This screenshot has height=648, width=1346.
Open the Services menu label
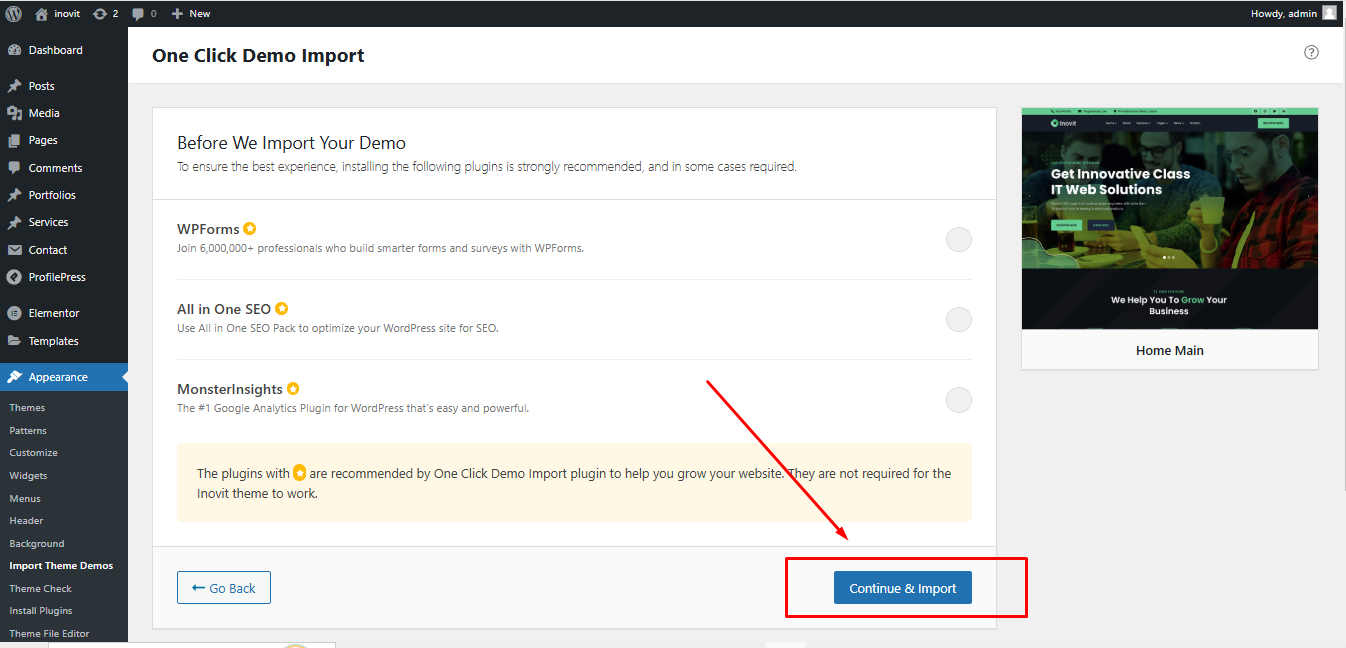click(x=48, y=222)
